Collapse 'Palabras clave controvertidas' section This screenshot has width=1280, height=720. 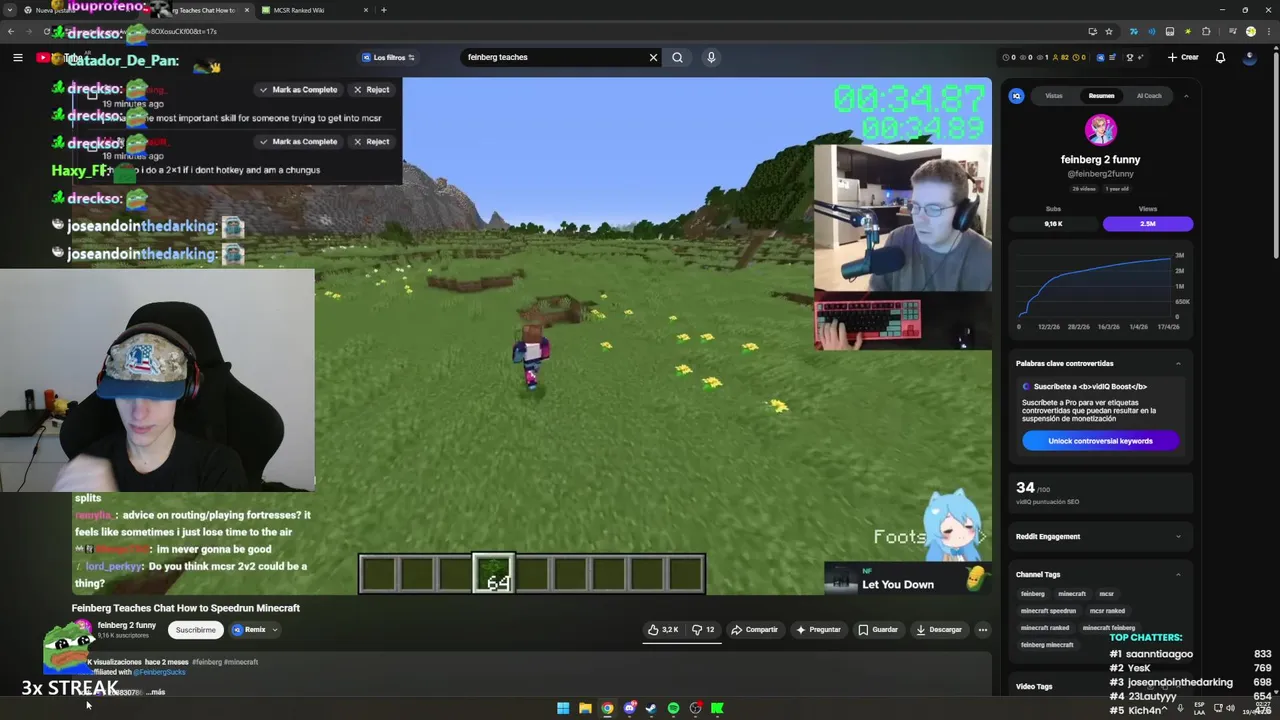pyautogui.click(x=1178, y=364)
